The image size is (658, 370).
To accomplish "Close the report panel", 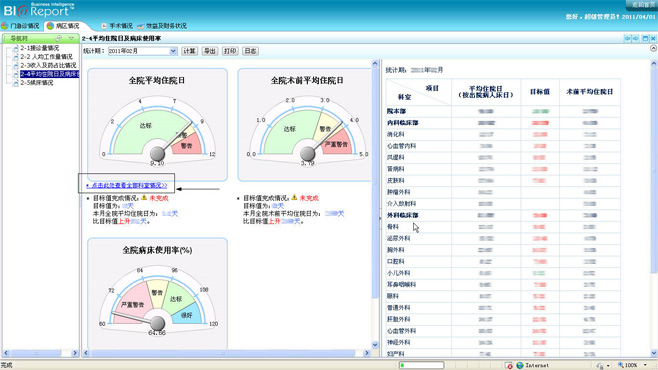I will click(653, 38).
